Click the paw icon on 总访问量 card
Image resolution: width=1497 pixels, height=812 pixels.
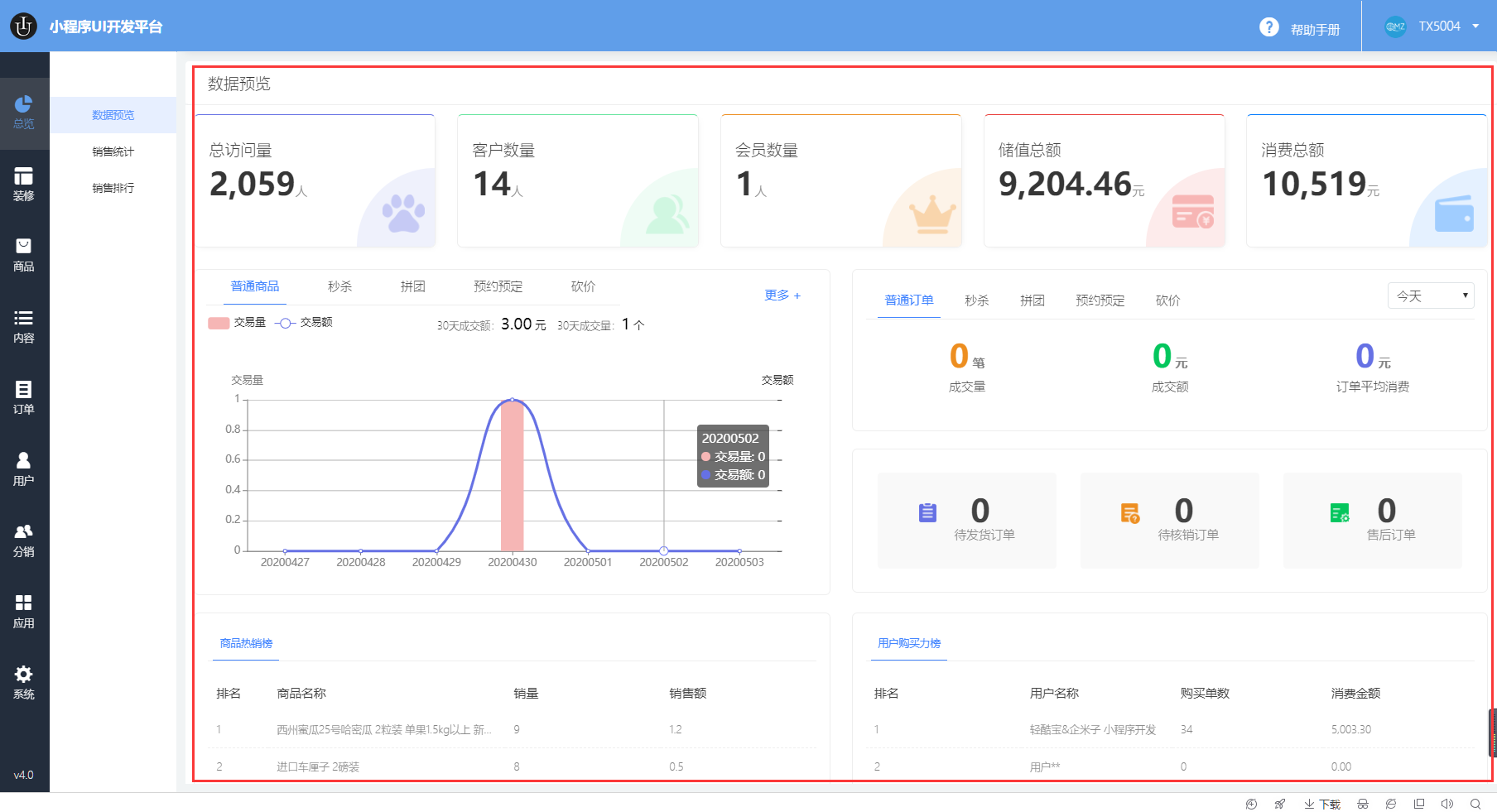point(403,214)
